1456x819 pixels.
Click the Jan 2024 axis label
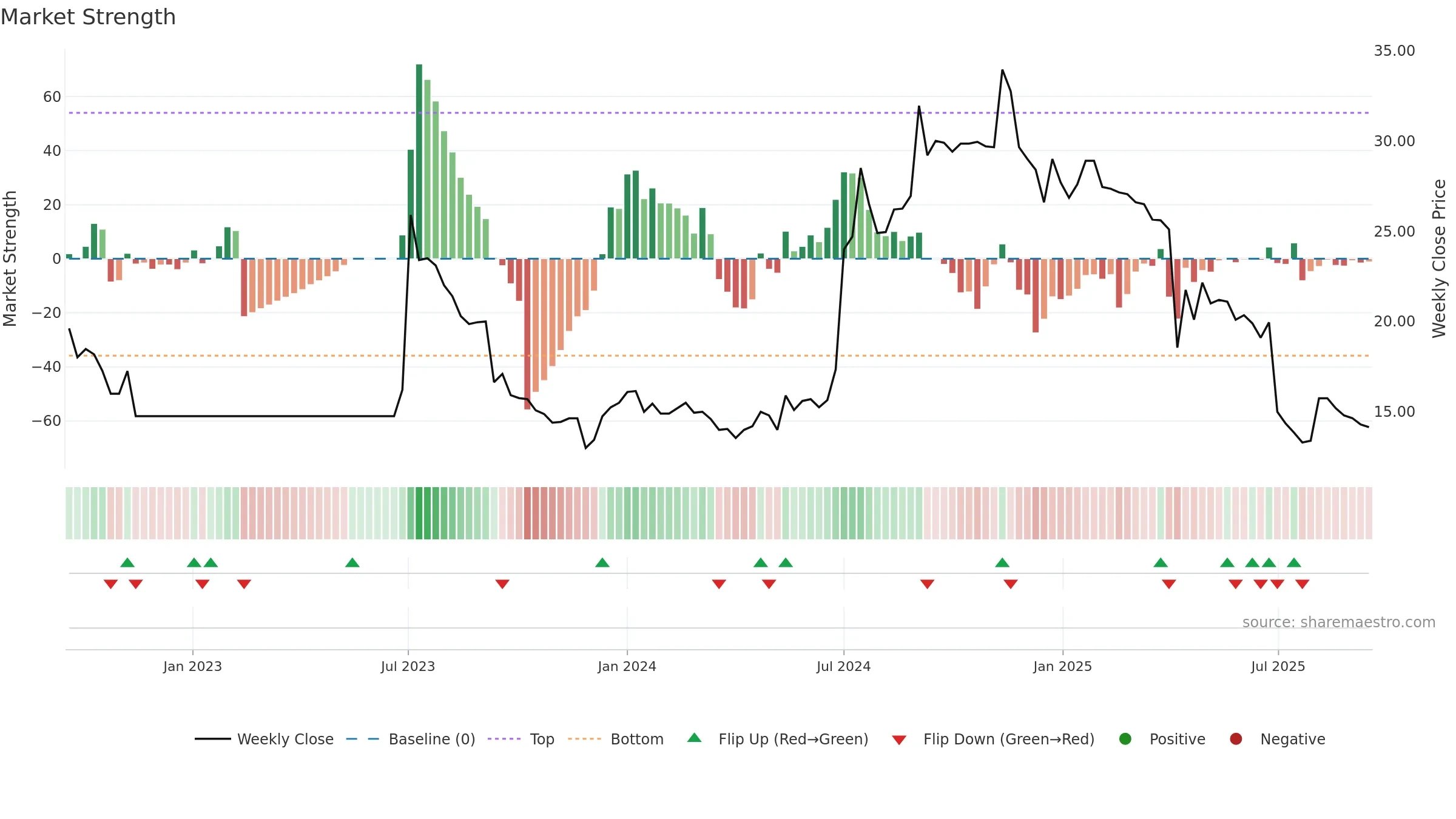click(x=627, y=666)
